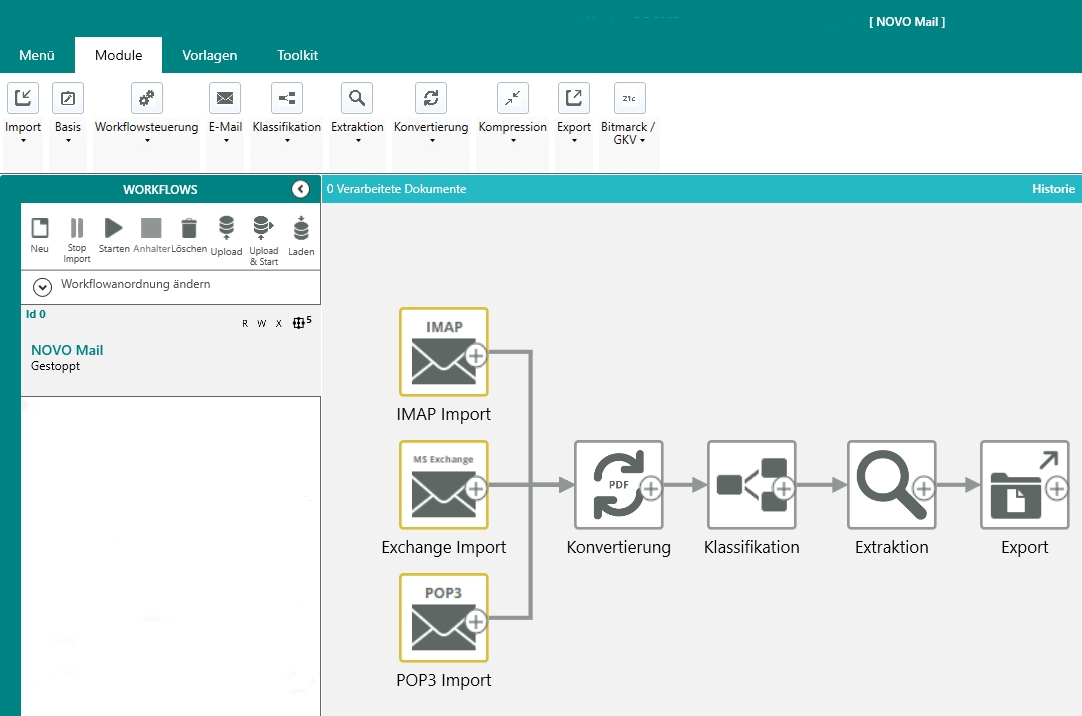Open the Basis module icon
The width and height of the screenshot is (1082, 716).
[68, 98]
